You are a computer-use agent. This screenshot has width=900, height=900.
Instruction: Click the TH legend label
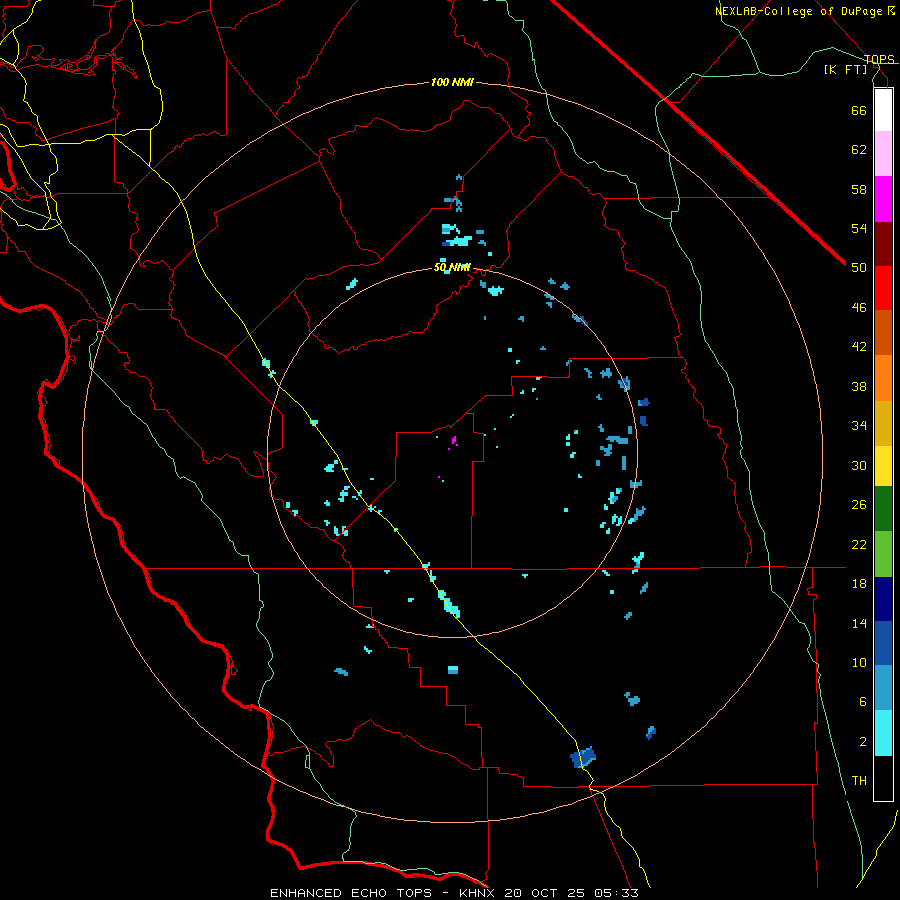(859, 781)
